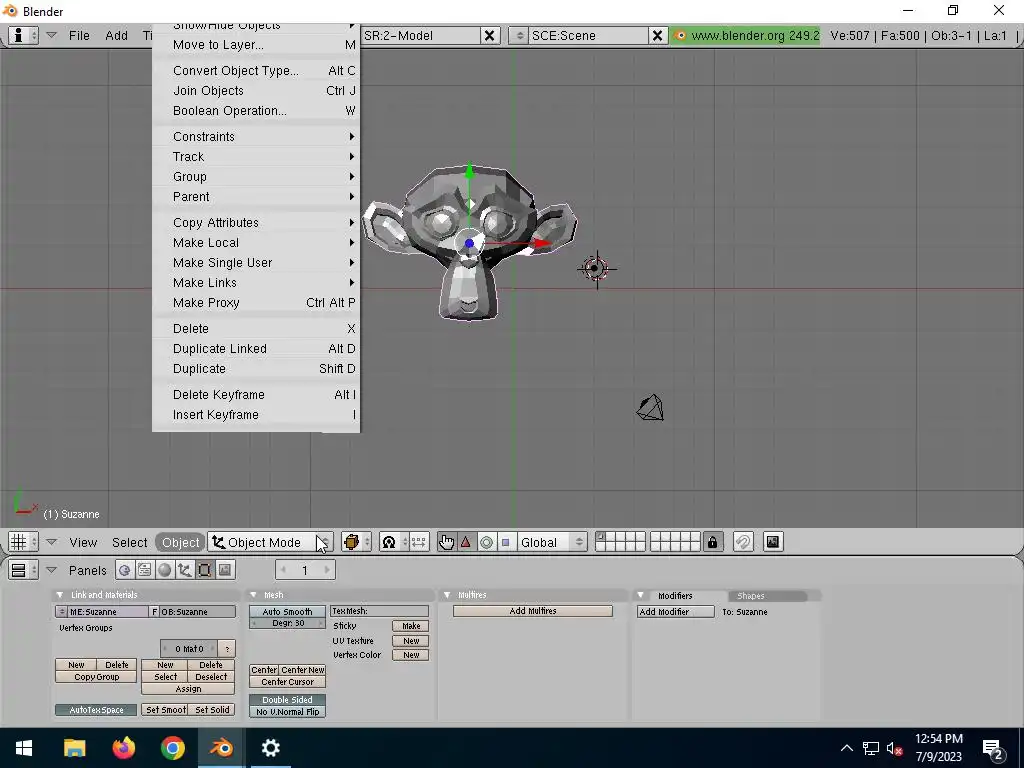Open File Explorer from the taskbar
The height and width of the screenshot is (768, 1024).
tap(74, 747)
